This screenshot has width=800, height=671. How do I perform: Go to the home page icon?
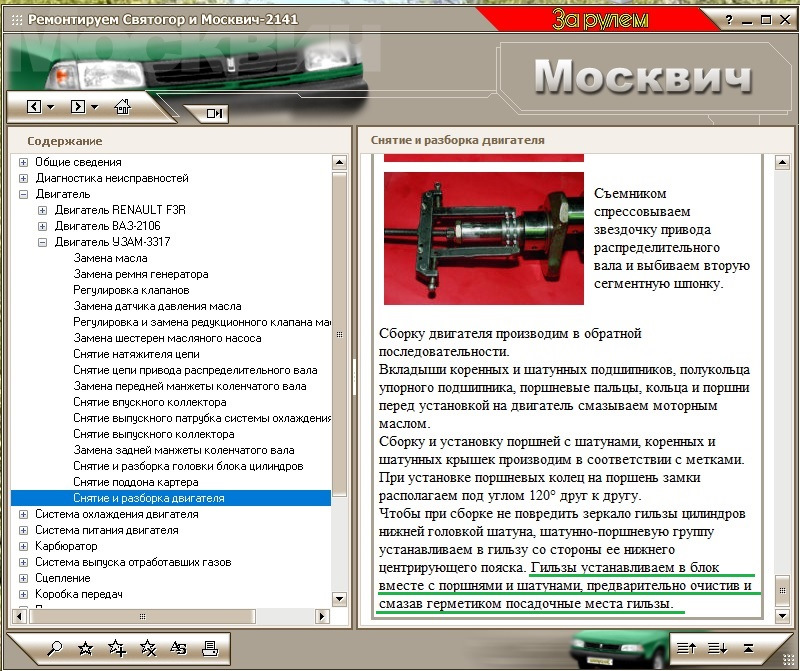[122, 107]
